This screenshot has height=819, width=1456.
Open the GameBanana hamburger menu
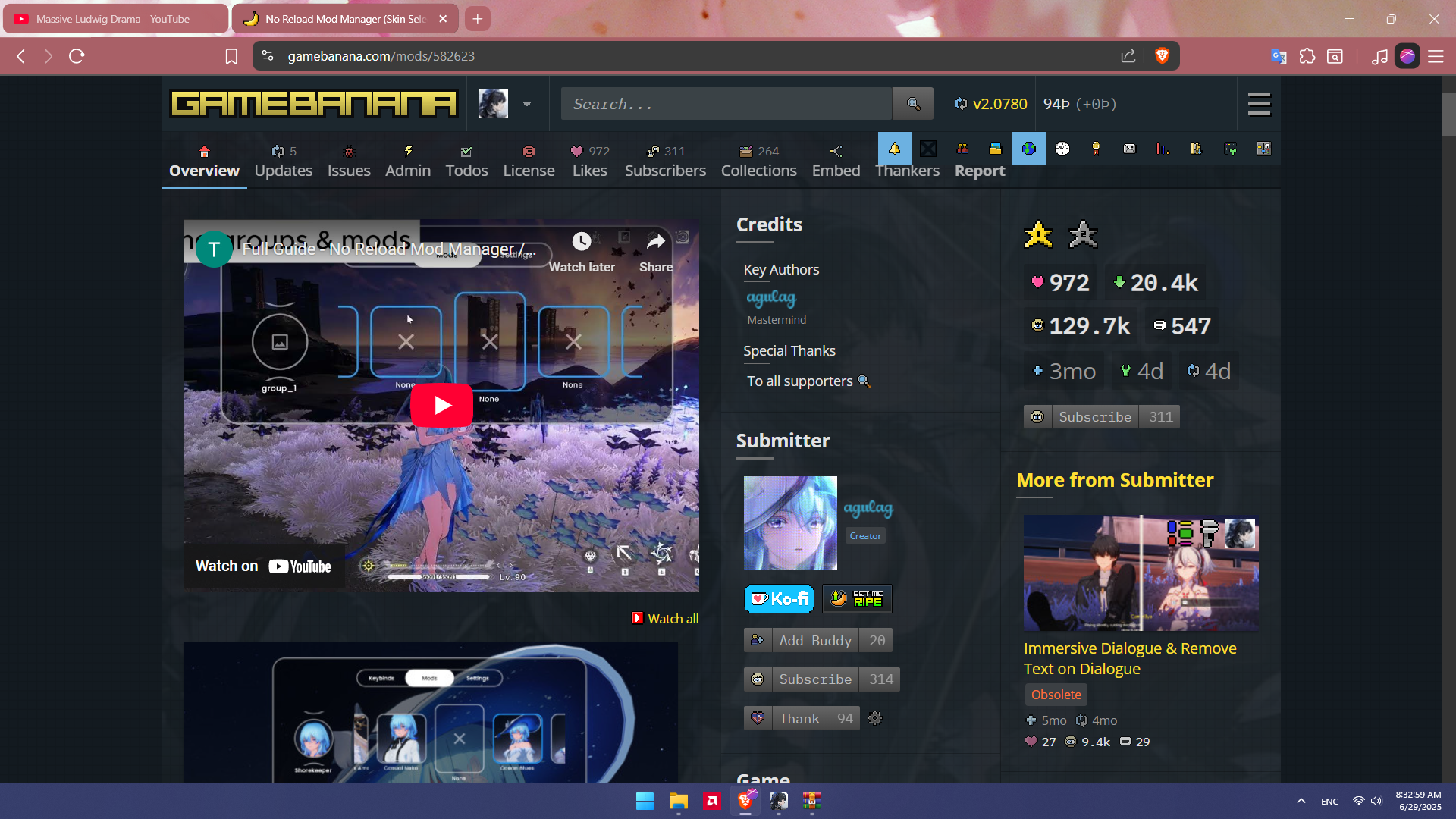pyautogui.click(x=1260, y=104)
